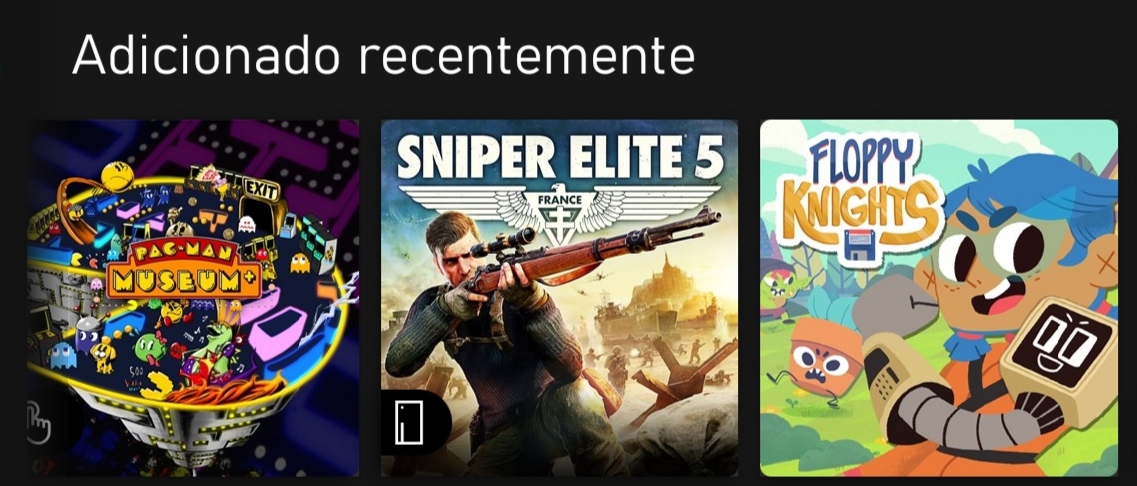This screenshot has height=486, width=1137.
Task: Click the yellow Pac-Man face atop the museum
Action: 117,178
